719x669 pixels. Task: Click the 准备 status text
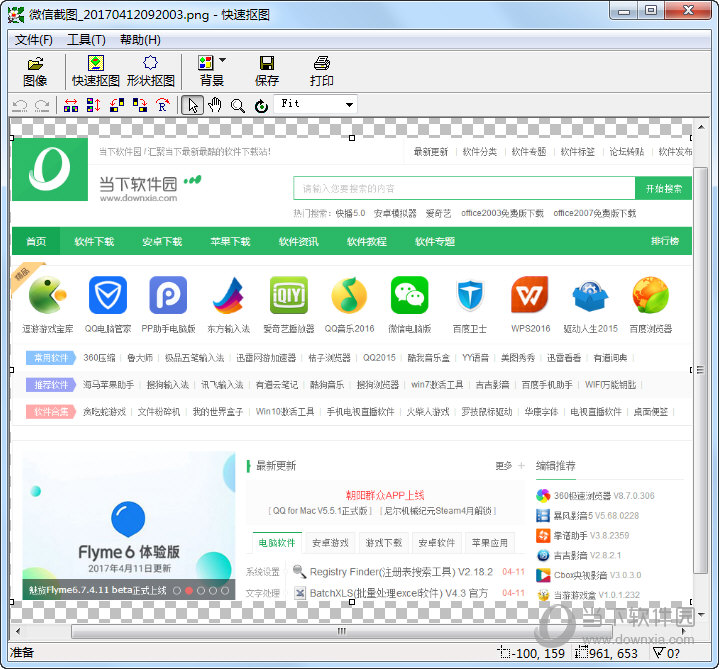click(x=22, y=652)
